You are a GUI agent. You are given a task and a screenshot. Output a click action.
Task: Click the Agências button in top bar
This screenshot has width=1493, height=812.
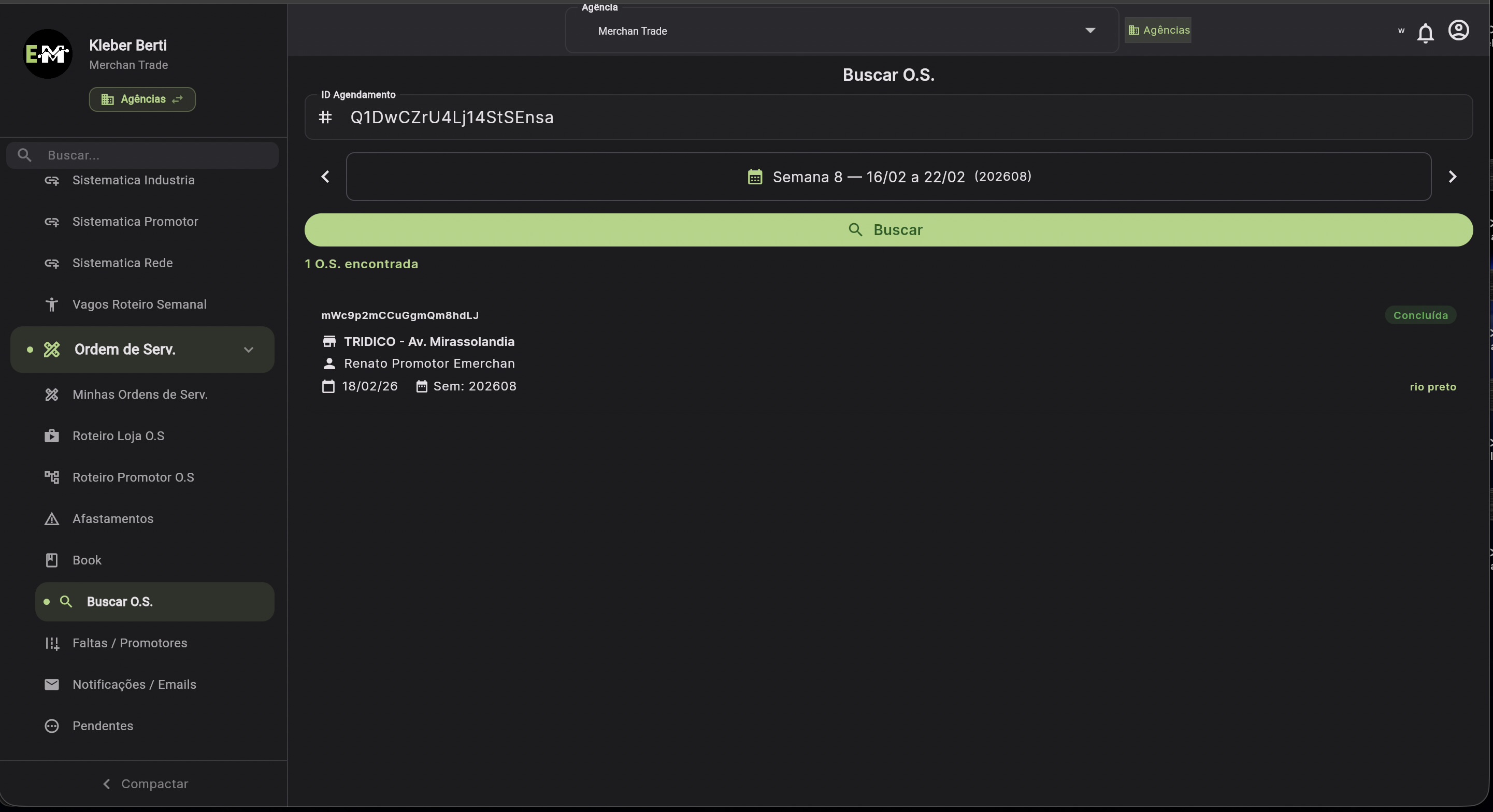[1158, 30]
